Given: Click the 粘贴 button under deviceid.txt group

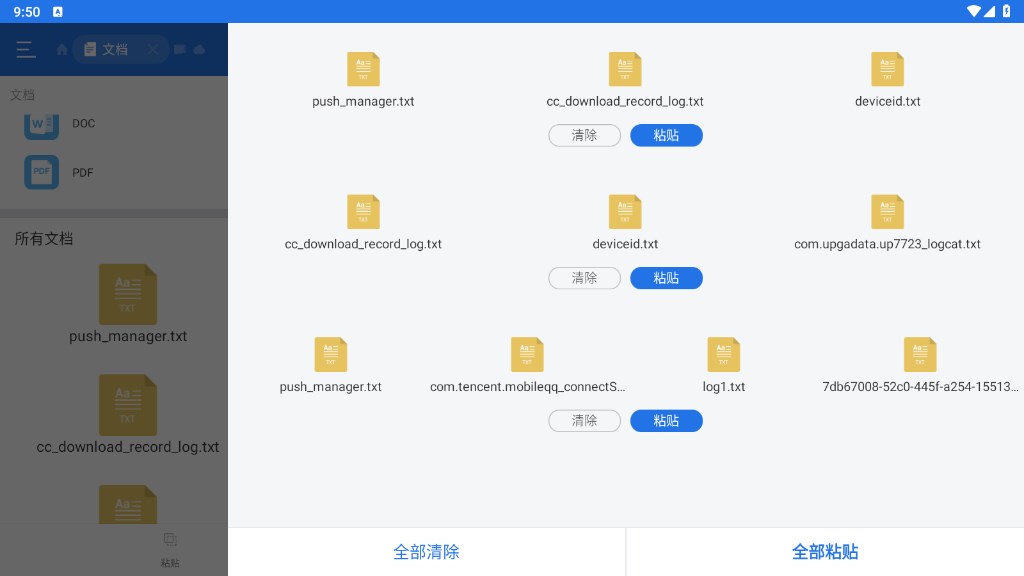Looking at the screenshot, I should (666, 278).
